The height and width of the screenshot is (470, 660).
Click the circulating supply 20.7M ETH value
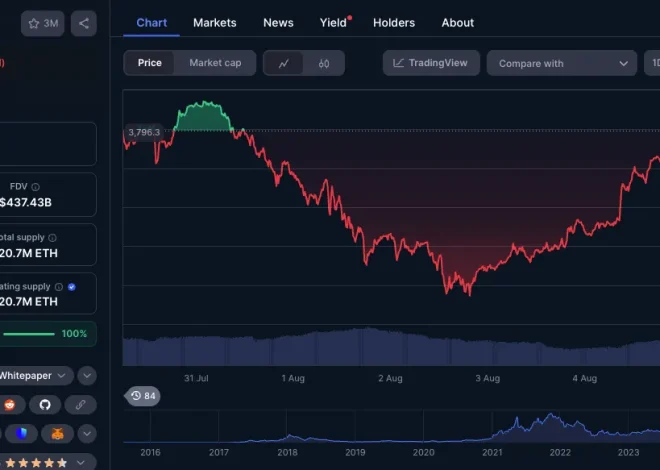29,302
